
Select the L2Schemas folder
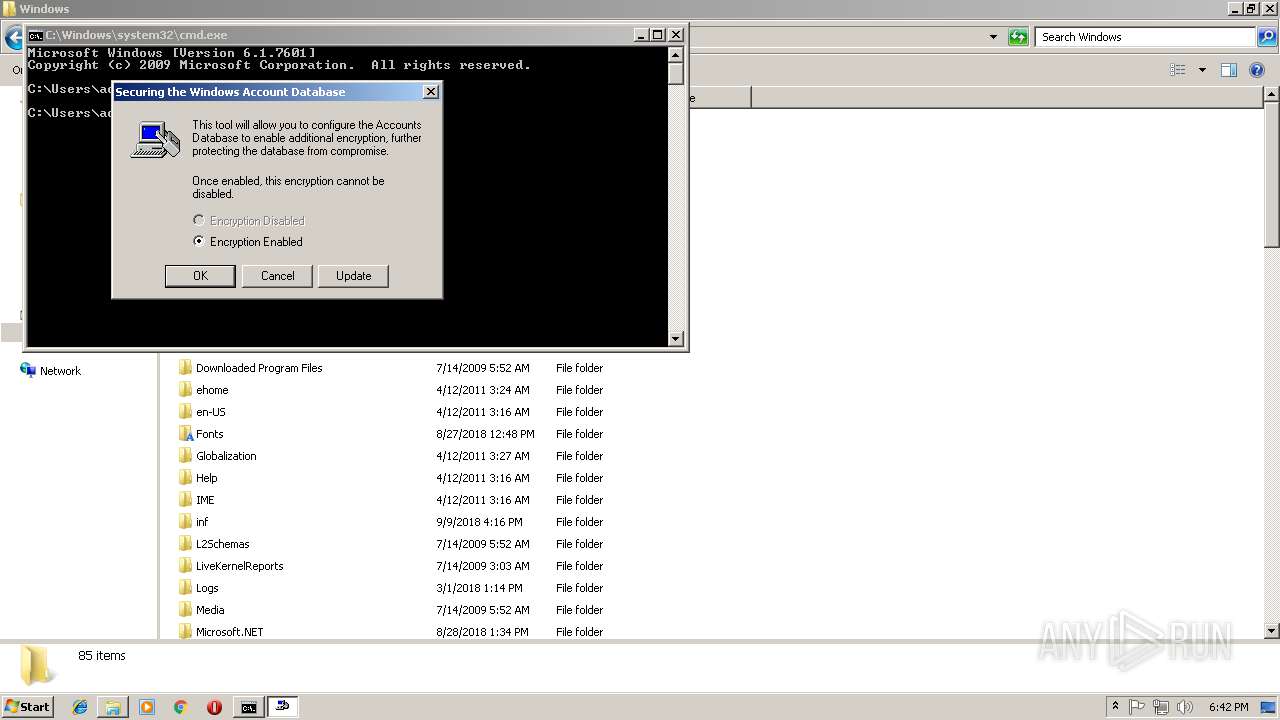click(223, 544)
